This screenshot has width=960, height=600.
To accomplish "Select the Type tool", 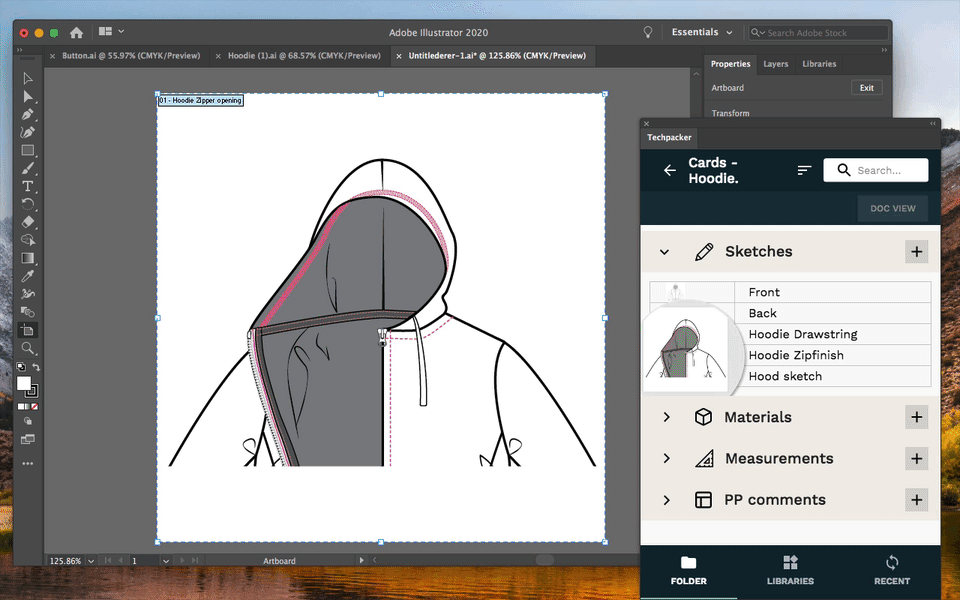I will (28, 186).
